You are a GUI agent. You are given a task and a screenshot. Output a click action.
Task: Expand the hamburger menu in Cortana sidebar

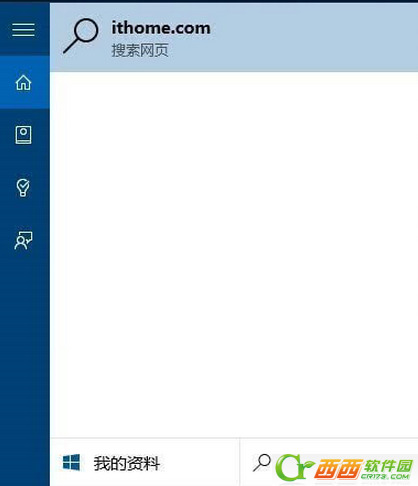click(23, 30)
